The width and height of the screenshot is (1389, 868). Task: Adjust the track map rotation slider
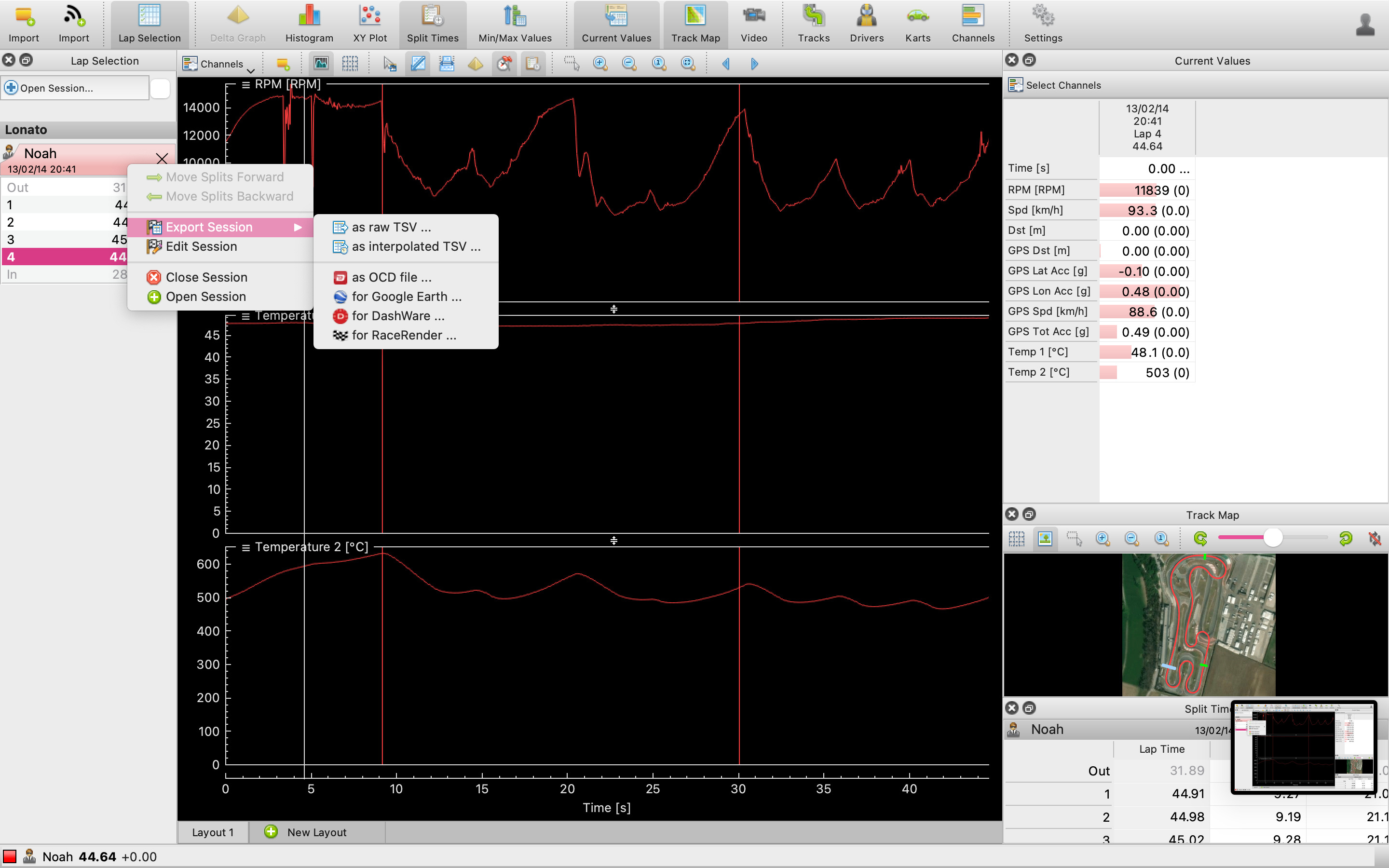click(1272, 537)
